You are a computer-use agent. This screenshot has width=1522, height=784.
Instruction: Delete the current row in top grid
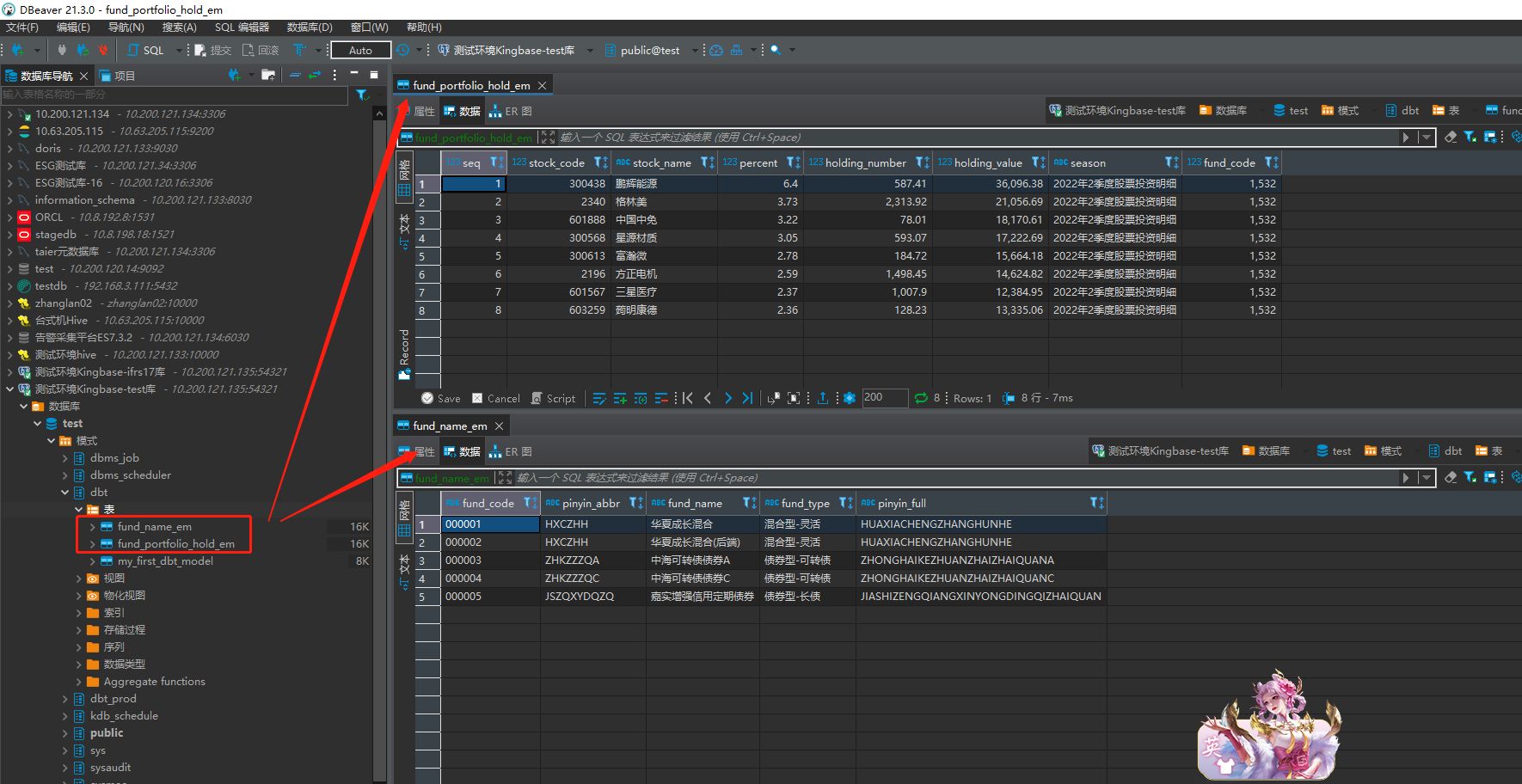pyautogui.click(x=661, y=398)
